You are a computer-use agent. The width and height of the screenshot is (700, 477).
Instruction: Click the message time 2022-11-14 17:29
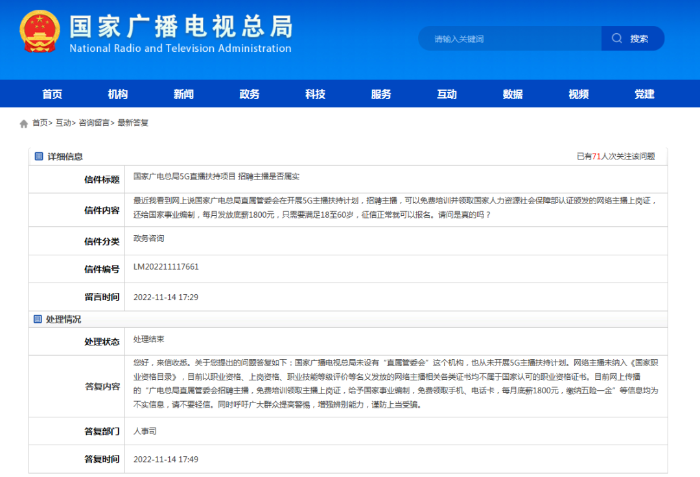[166, 297]
